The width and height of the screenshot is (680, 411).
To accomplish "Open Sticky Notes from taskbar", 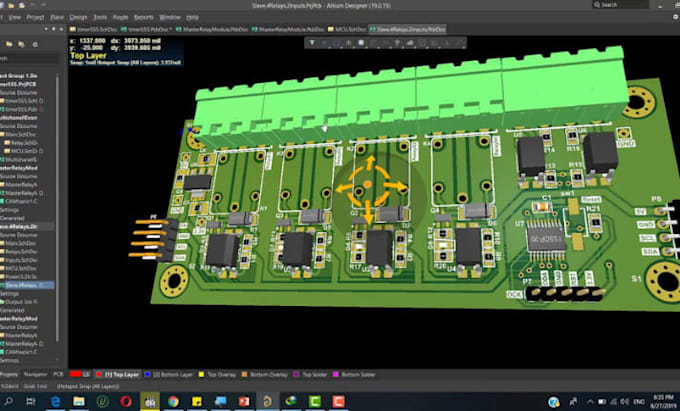I will click(x=197, y=401).
